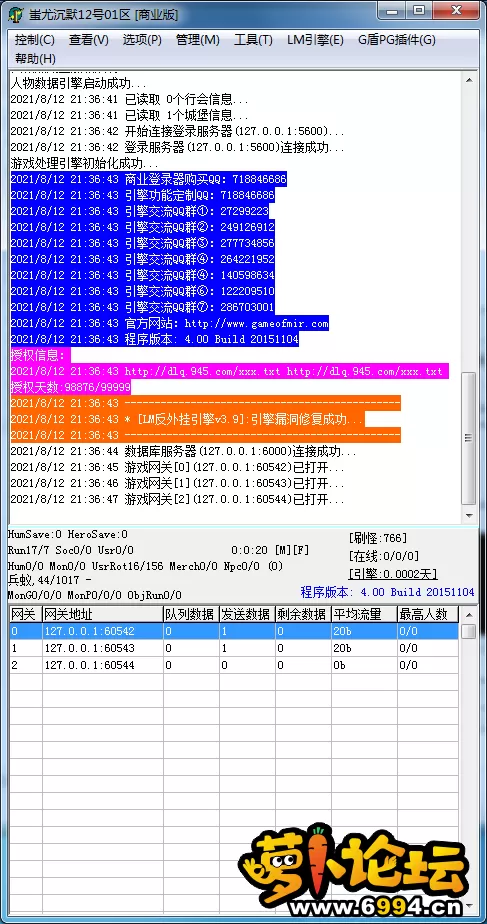
Task: Click the 引擎交流QQ群⑥ 122209510 line
Action: point(142,291)
